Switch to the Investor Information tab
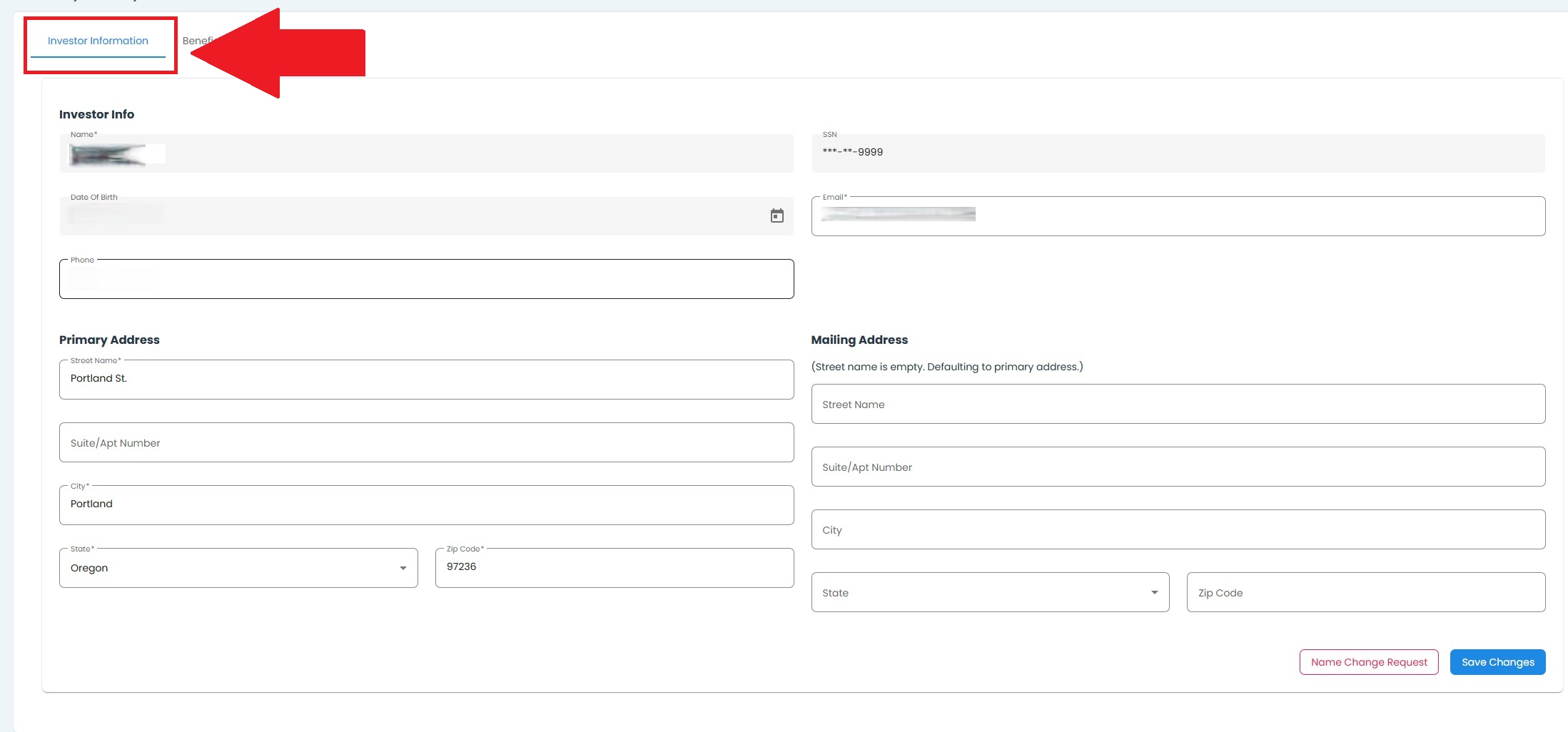Viewport: 1568px width, 732px height. pos(98,41)
